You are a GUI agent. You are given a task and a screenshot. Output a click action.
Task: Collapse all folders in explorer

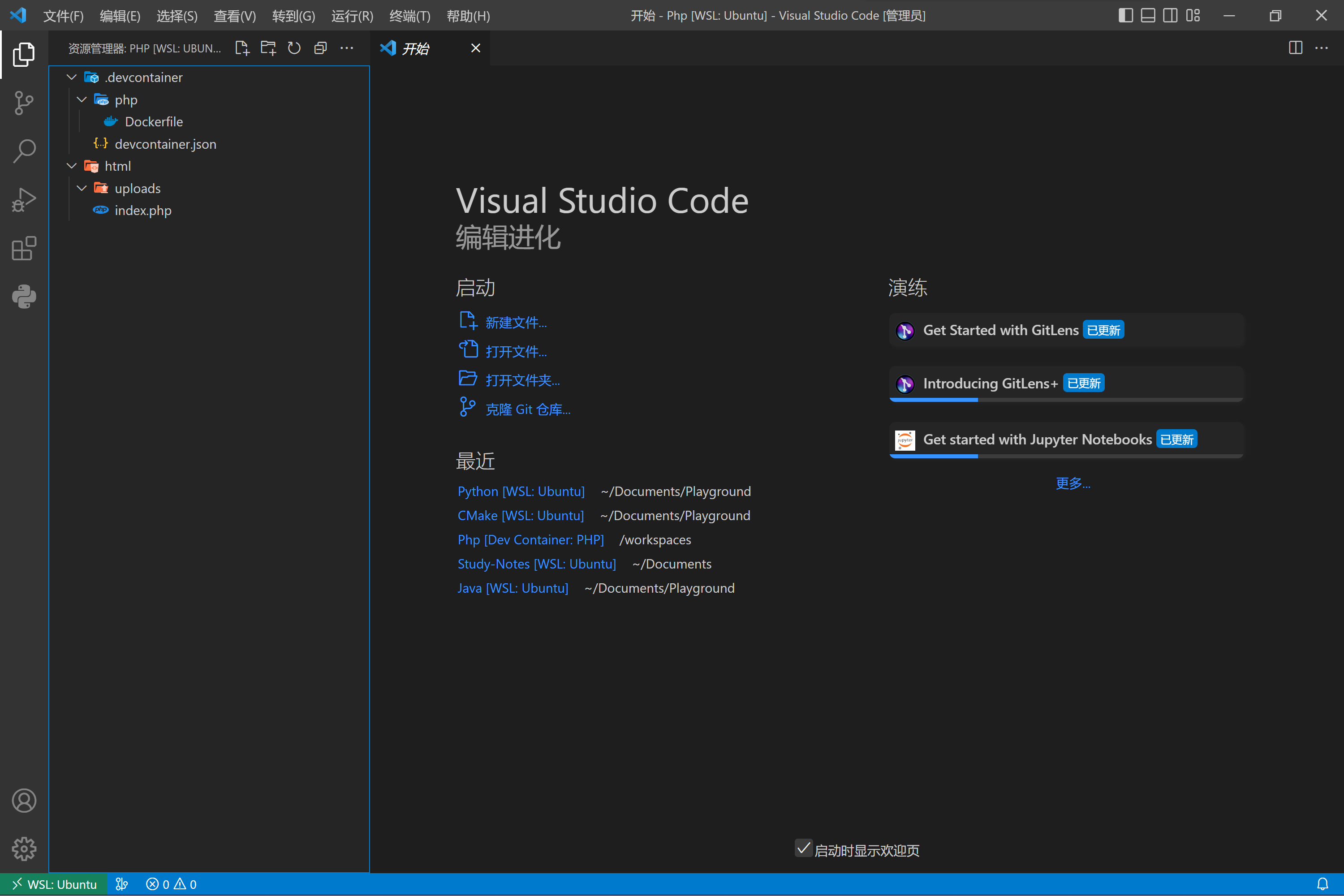tap(321, 48)
